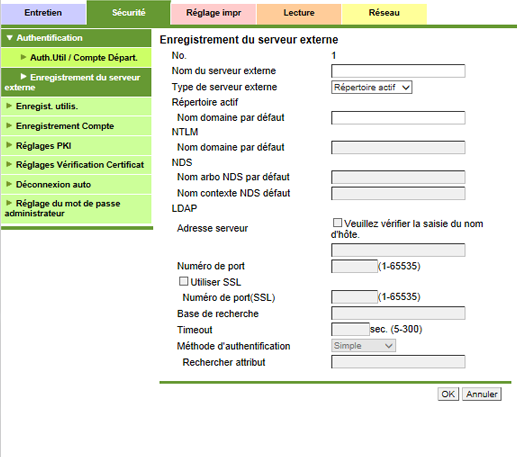Expand Réglages PKI menu
Screen dimensions: 517x457
76,146
